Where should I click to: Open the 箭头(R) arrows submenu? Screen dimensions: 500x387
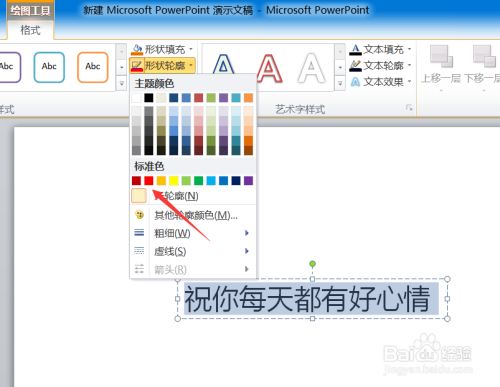tap(193, 269)
